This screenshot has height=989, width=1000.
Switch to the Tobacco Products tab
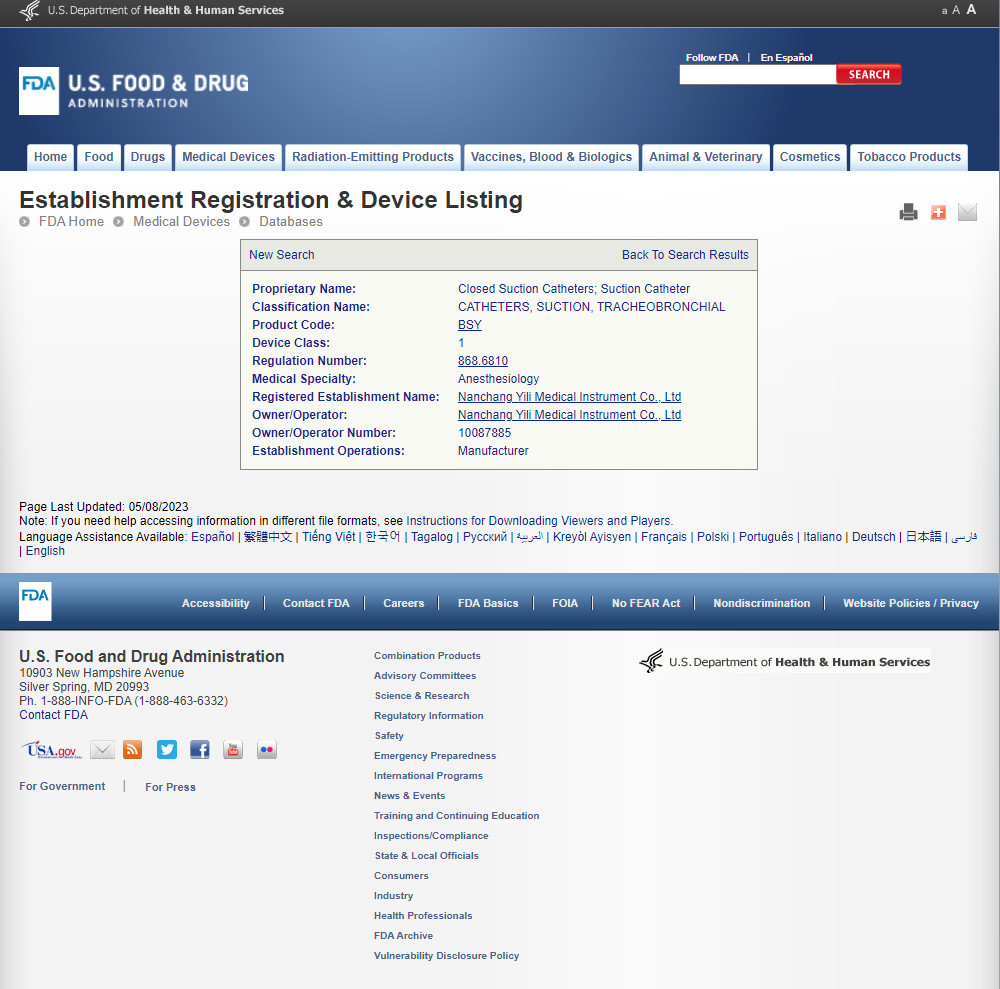tap(908, 157)
